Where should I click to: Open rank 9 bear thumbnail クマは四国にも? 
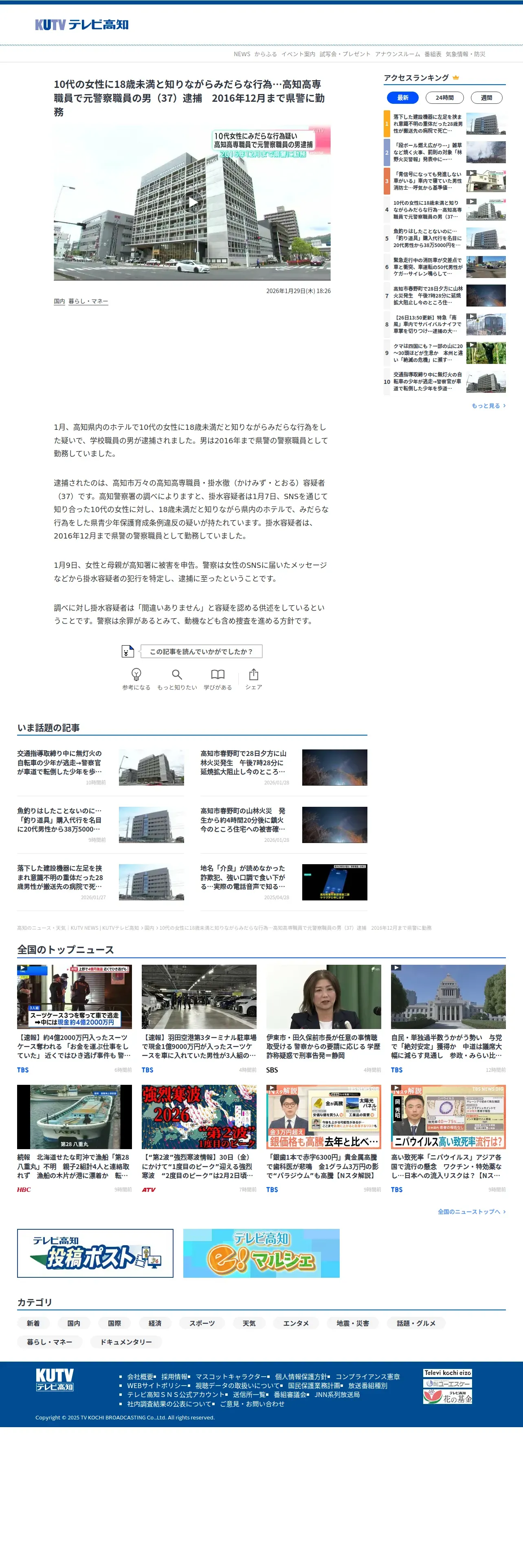click(486, 353)
